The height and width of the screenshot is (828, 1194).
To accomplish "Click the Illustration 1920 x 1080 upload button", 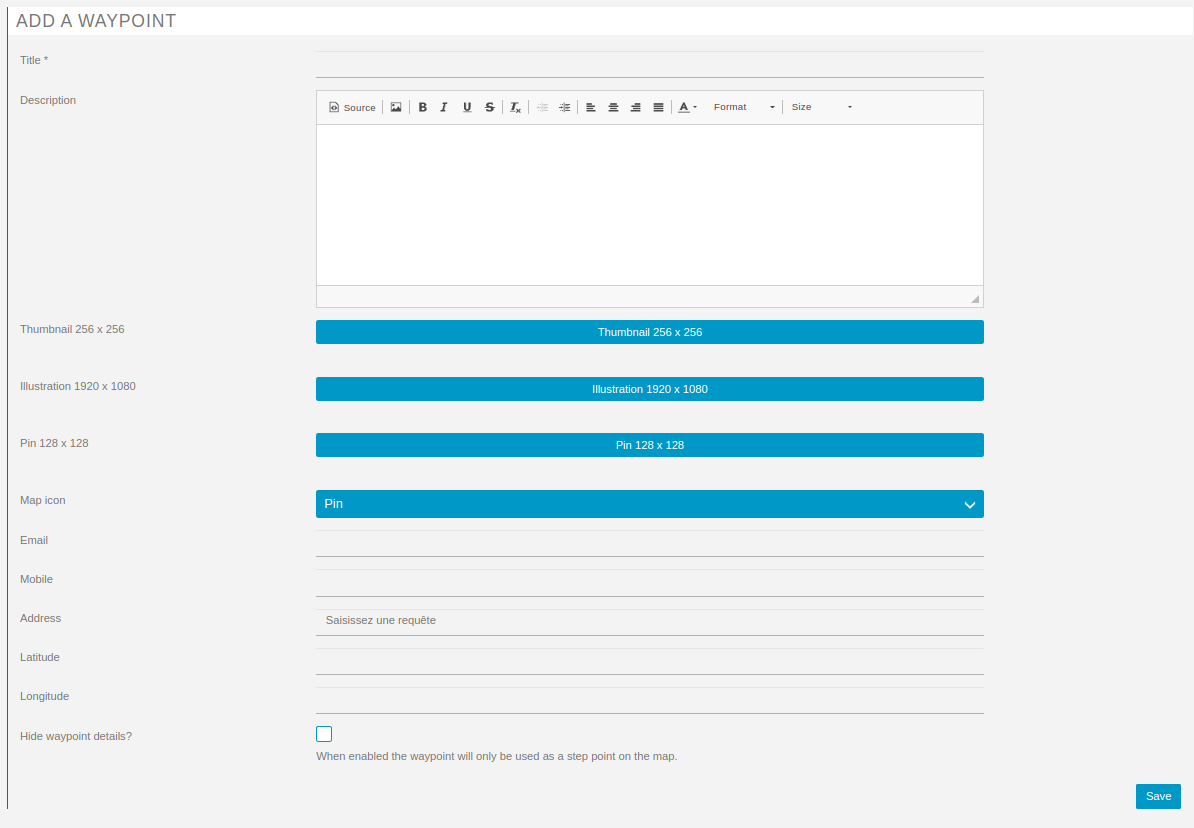I will click(x=650, y=389).
